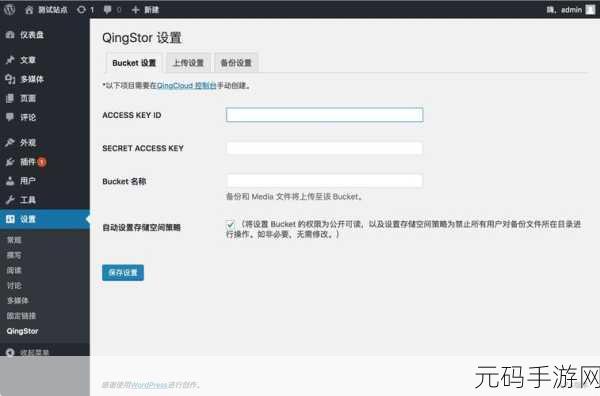The width and height of the screenshot is (600, 396).
Task: Open the comments bubble icon in the admin bar
Action: pyautogui.click(x=108, y=10)
